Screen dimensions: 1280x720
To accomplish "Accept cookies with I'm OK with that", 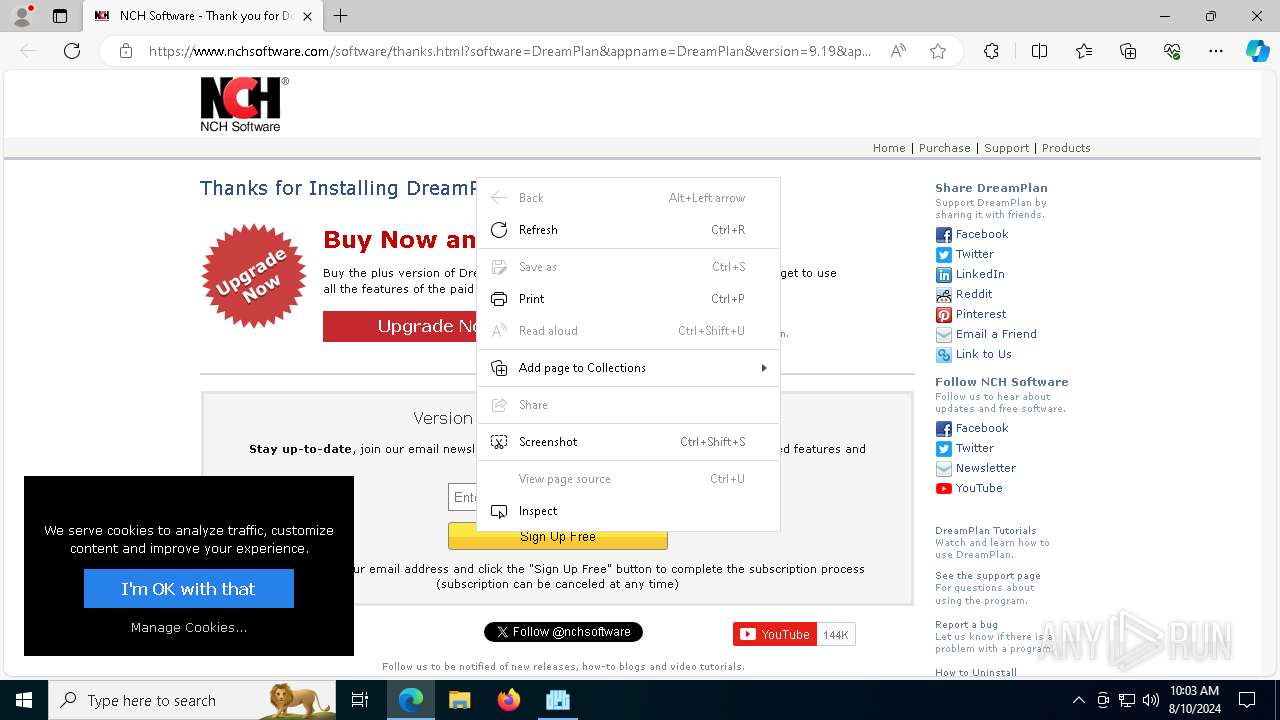I will coord(189,589).
